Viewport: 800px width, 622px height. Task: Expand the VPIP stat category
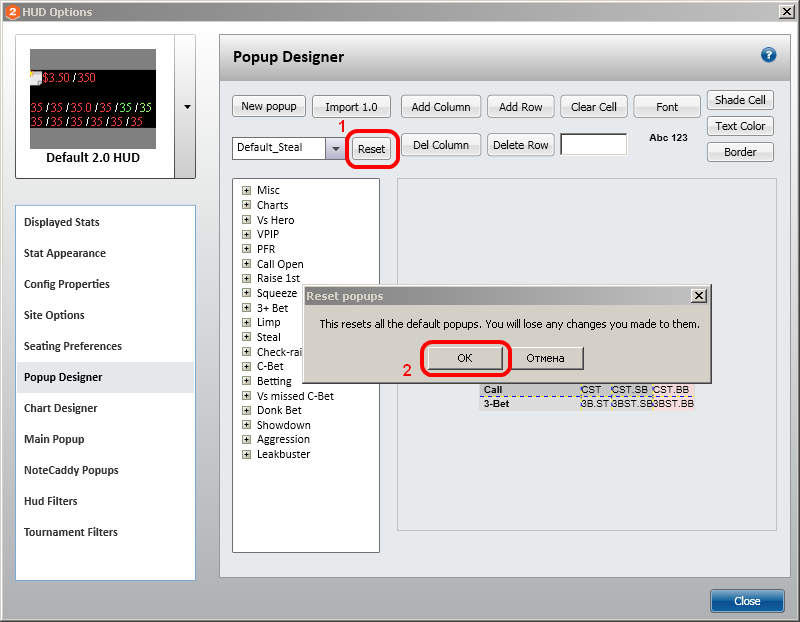click(246, 234)
